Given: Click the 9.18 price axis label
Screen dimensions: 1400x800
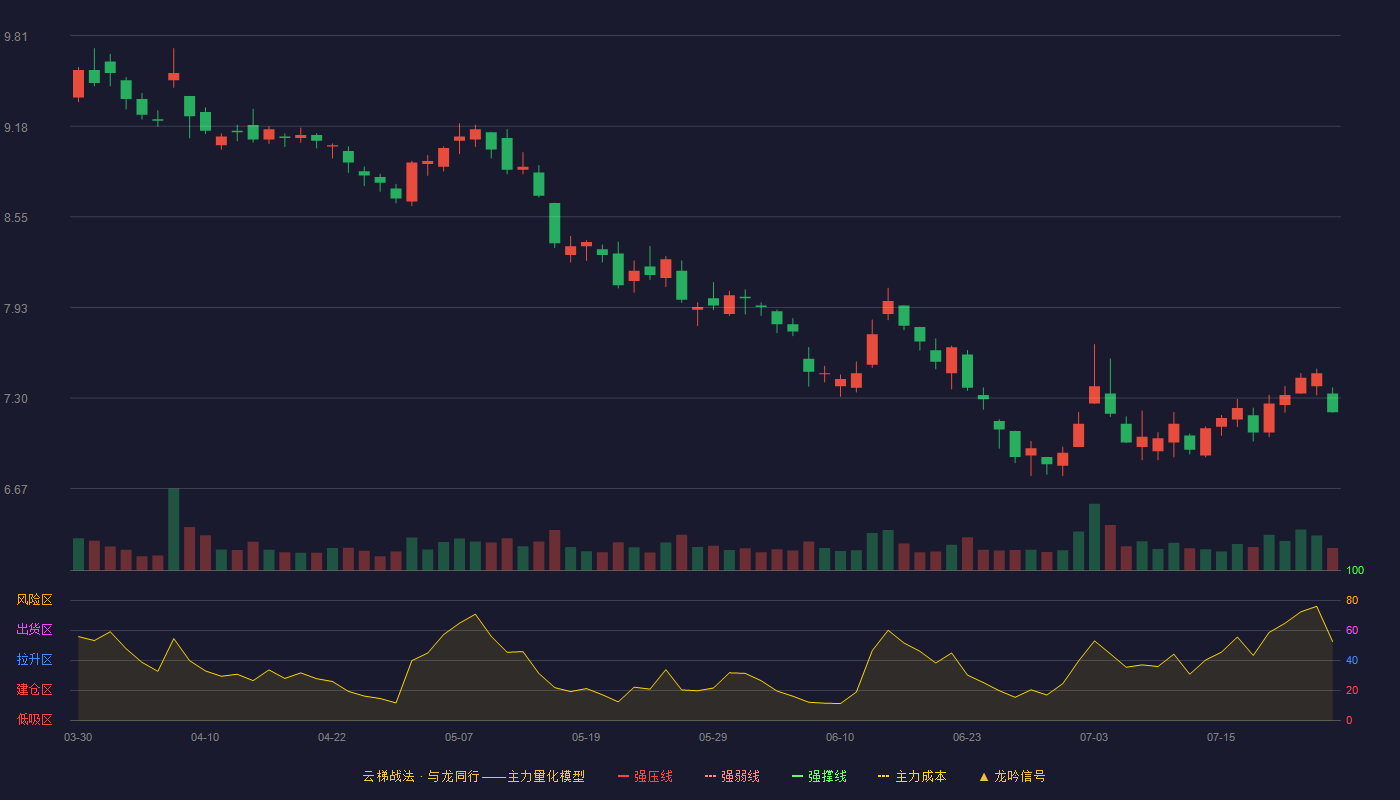Looking at the screenshot, I should click(16, 128).
